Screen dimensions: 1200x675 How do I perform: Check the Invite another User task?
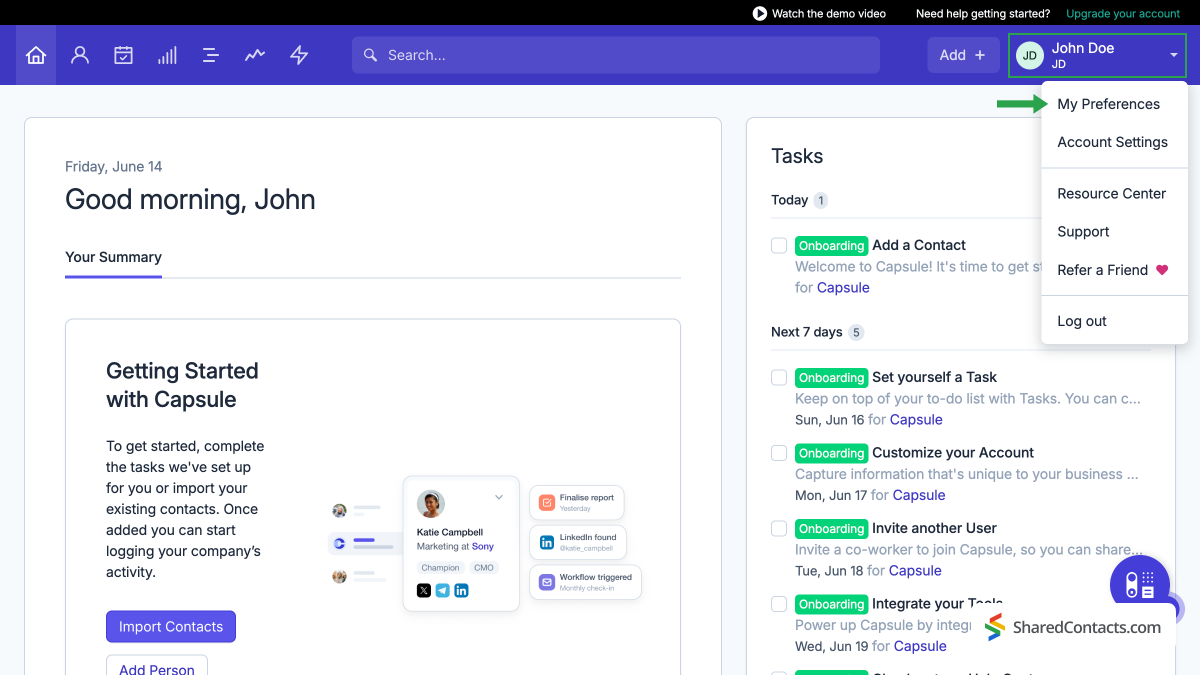pos(779,528)
